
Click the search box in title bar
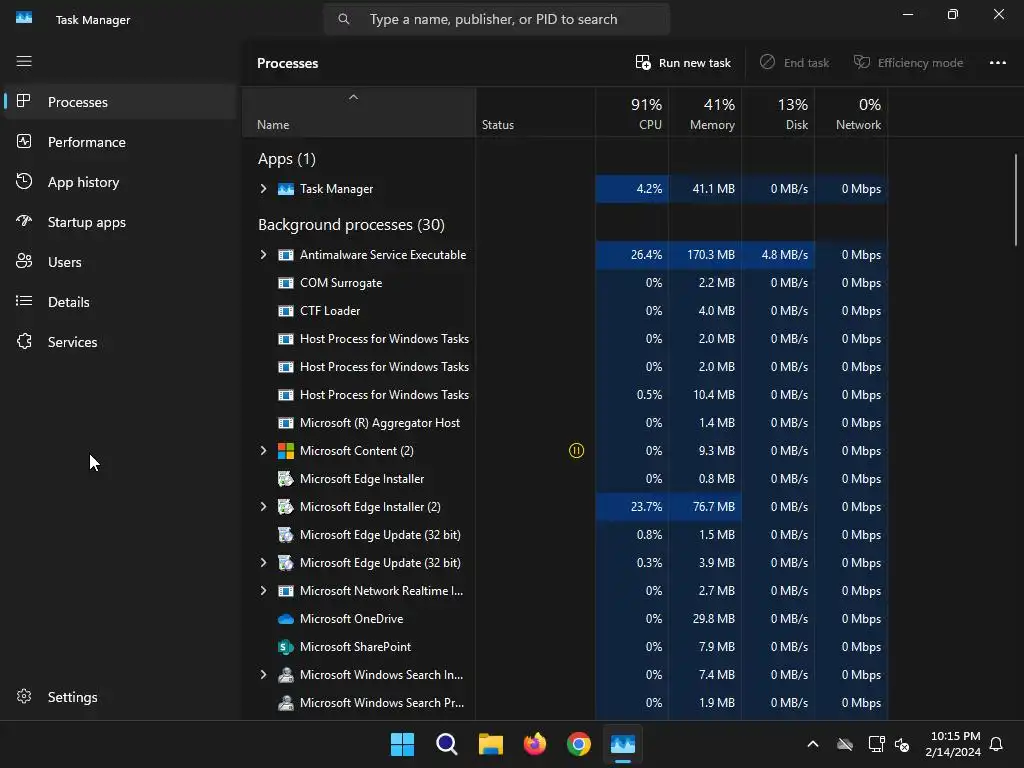pyautogui.click(x=496, y=19)
